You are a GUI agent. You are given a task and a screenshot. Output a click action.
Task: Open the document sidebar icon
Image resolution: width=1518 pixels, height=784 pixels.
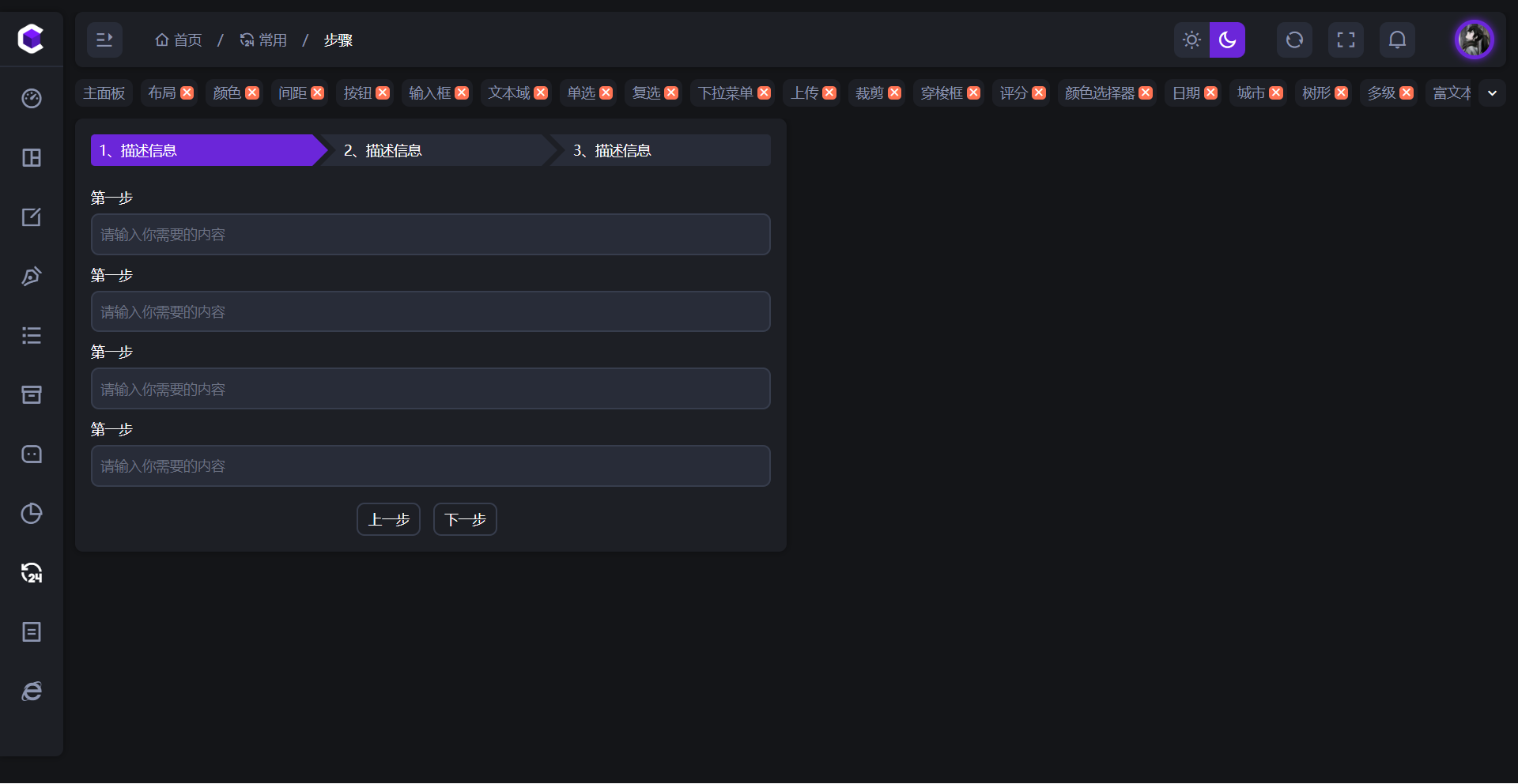click(x=32, y=631)
